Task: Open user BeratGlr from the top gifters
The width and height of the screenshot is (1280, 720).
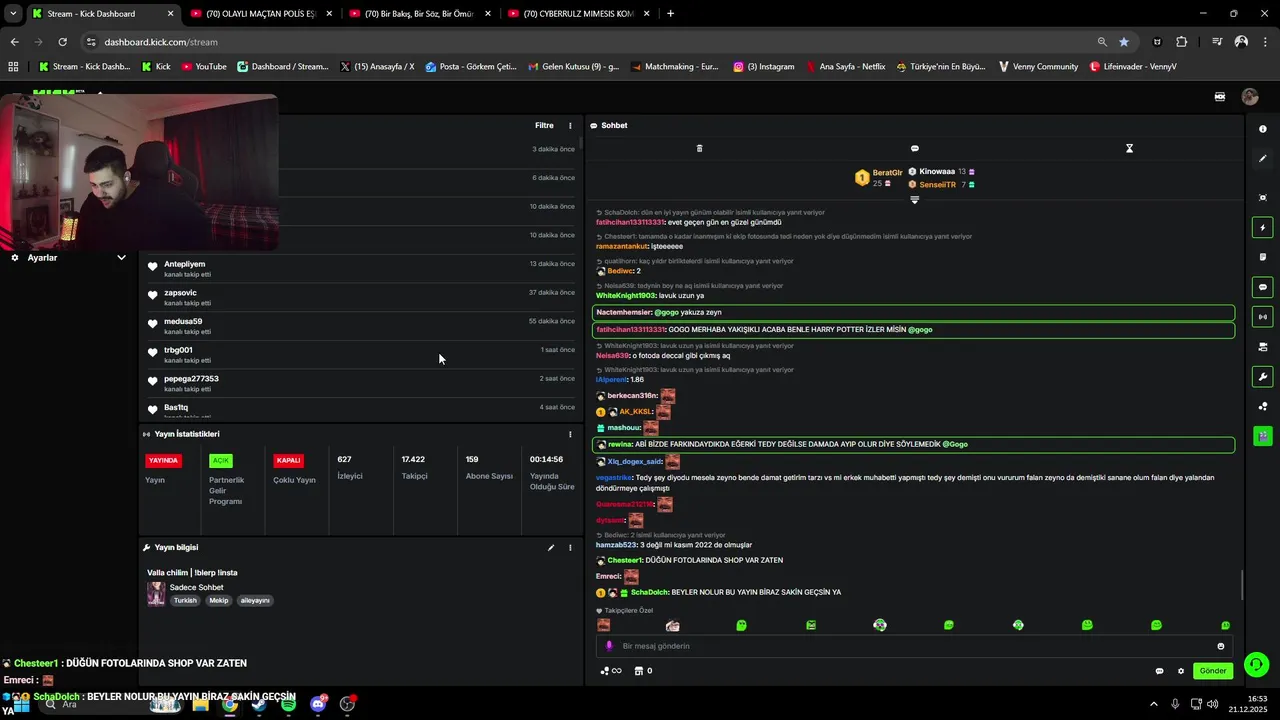Action: [x=887, y=173]
